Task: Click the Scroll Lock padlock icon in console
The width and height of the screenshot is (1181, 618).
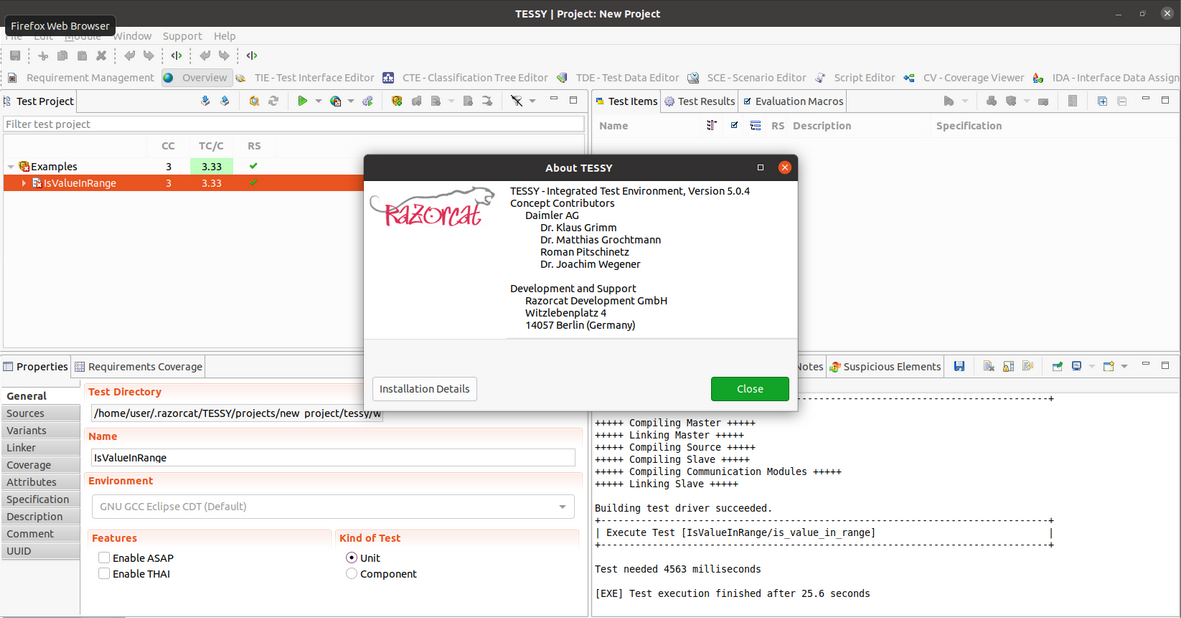Action: coord(1009,367)
